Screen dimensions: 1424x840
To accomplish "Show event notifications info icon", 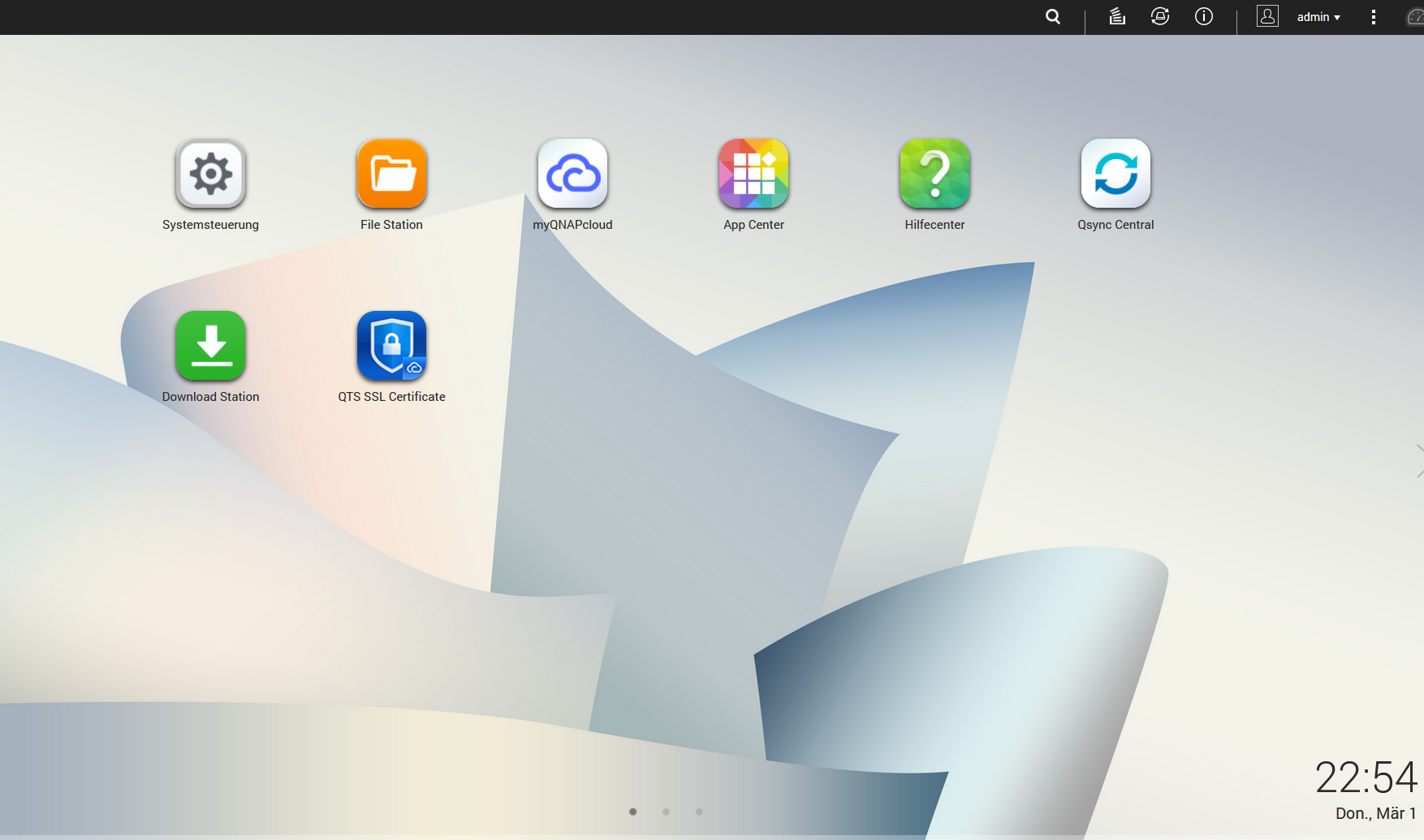I will coord(1204,17).
